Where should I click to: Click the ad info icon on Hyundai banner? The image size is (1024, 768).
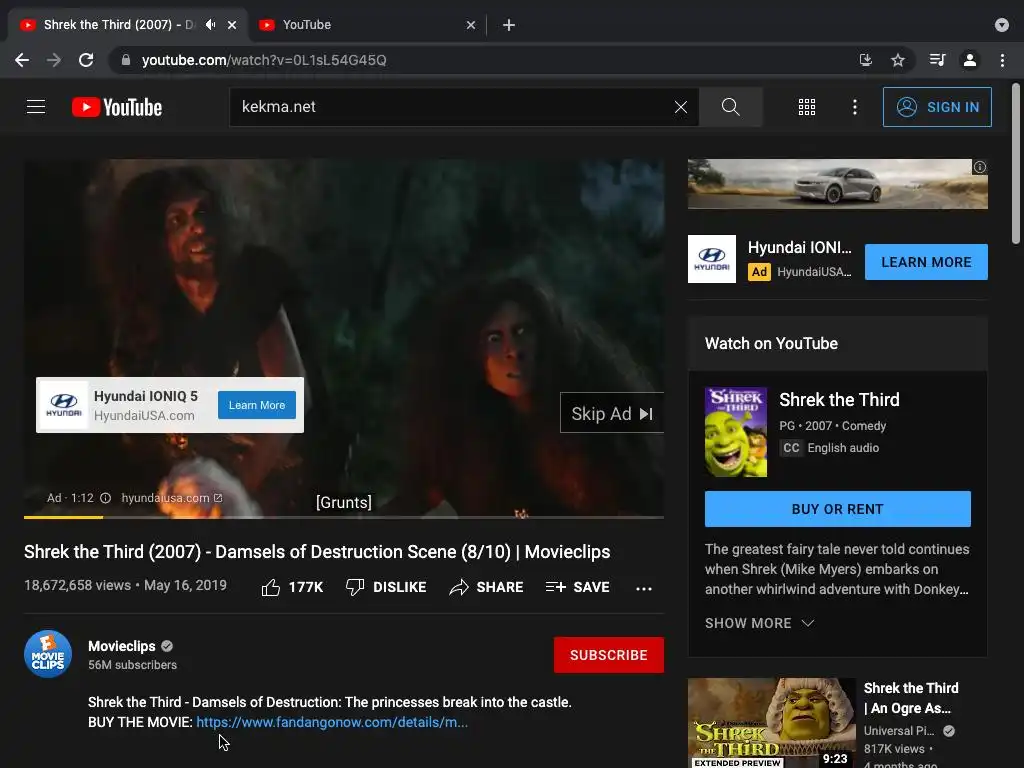980,167
